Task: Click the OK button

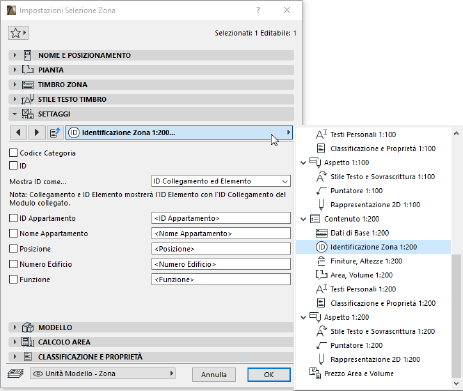Action: pyautogui.click(x=269, y=375)
